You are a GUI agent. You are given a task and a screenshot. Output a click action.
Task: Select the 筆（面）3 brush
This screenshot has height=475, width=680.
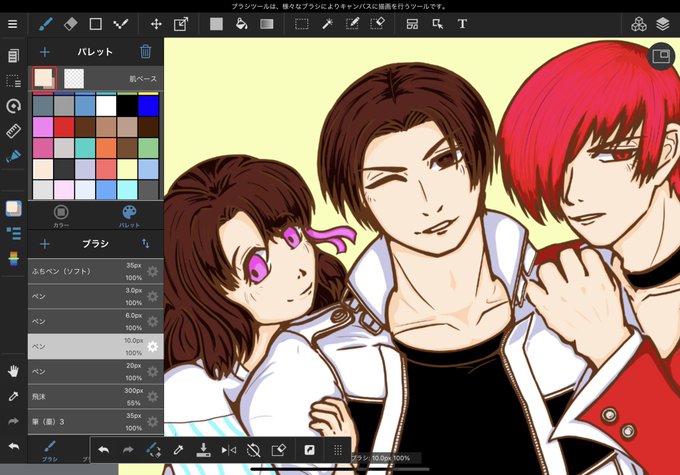95,422
